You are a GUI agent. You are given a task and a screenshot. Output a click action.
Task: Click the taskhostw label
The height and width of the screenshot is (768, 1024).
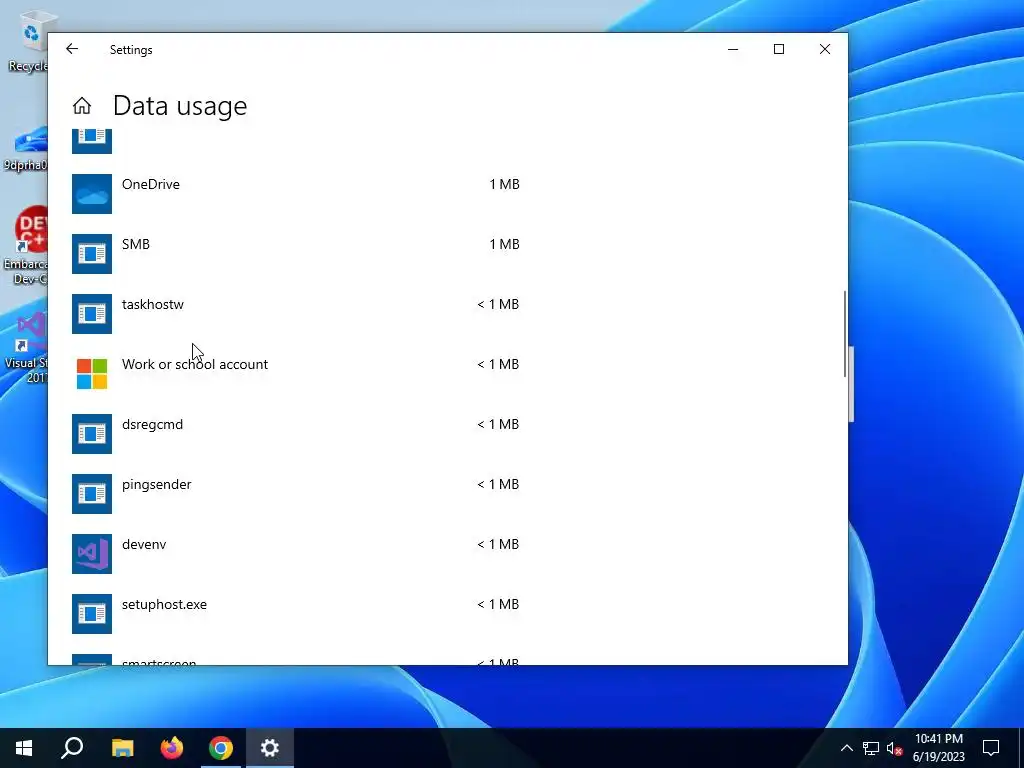[x=153, y=304]
